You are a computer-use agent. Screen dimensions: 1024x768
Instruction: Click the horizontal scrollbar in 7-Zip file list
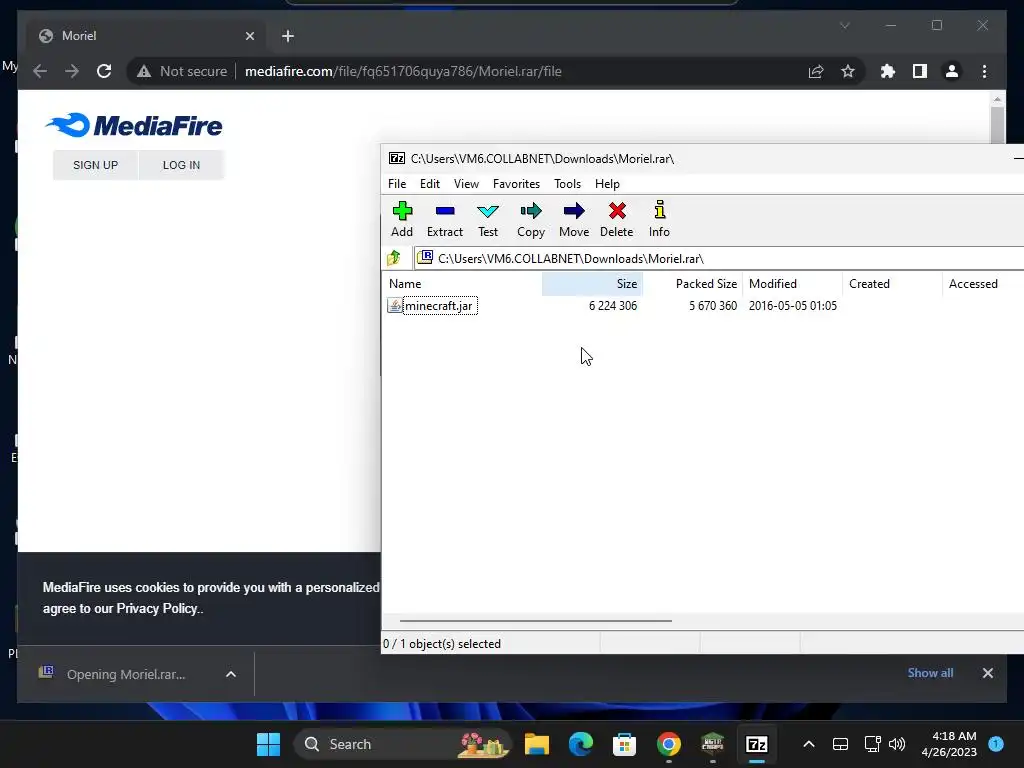pyautogui.click(x=536, y=620)
